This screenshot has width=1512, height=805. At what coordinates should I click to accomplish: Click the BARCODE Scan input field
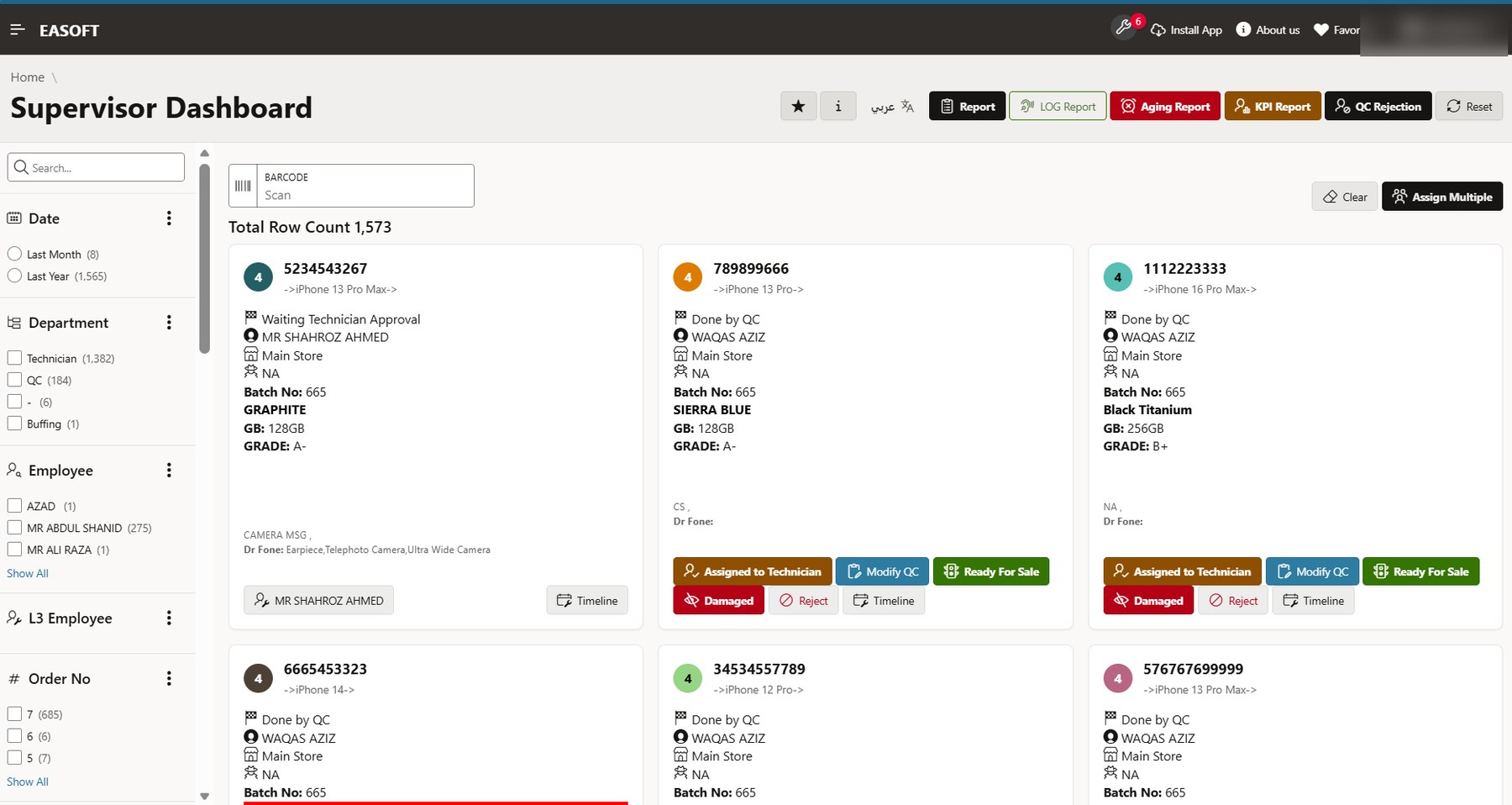[365, 186]
